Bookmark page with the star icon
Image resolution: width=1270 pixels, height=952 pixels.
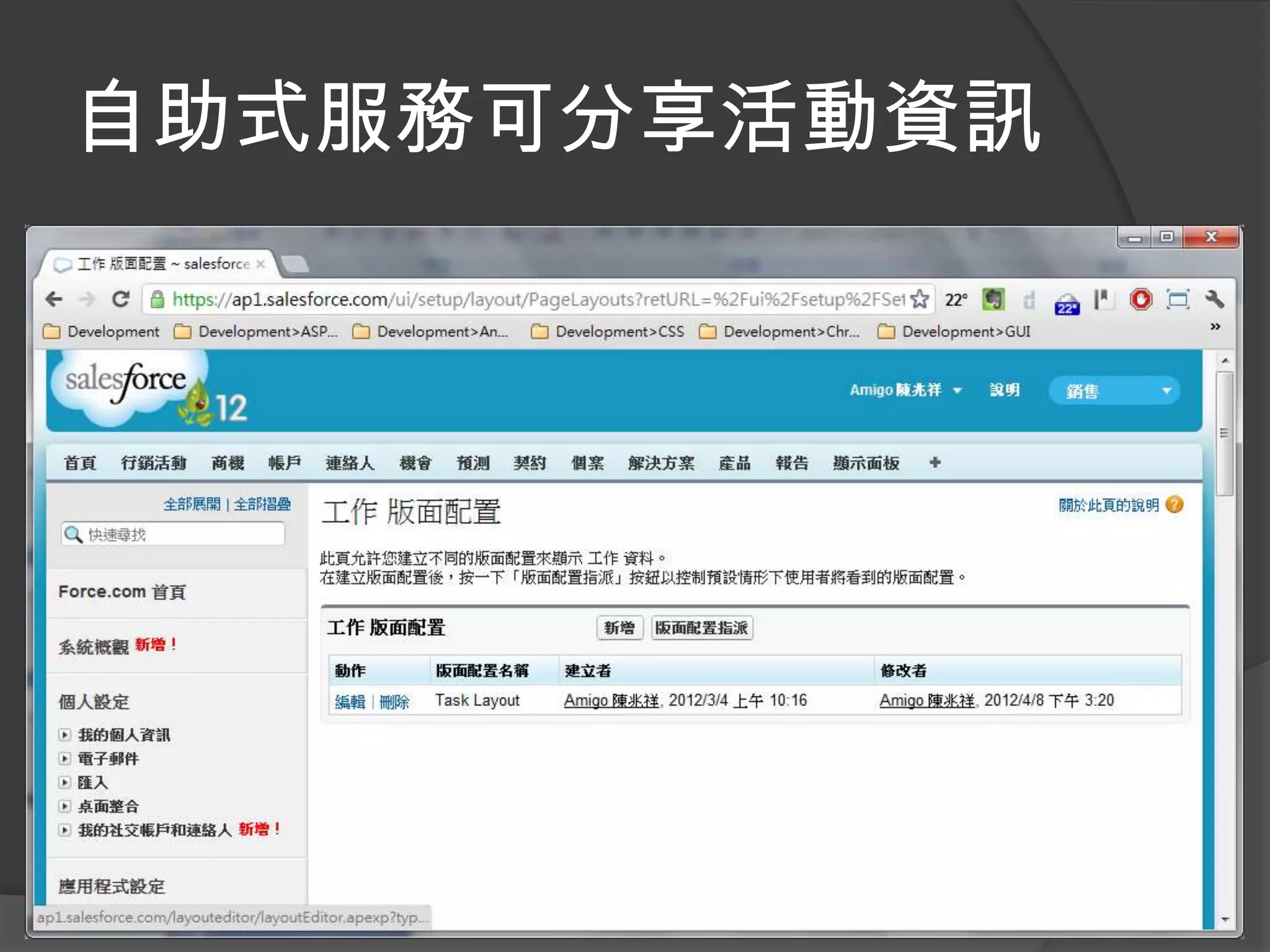pyautogui.click(x=920, y=299)
